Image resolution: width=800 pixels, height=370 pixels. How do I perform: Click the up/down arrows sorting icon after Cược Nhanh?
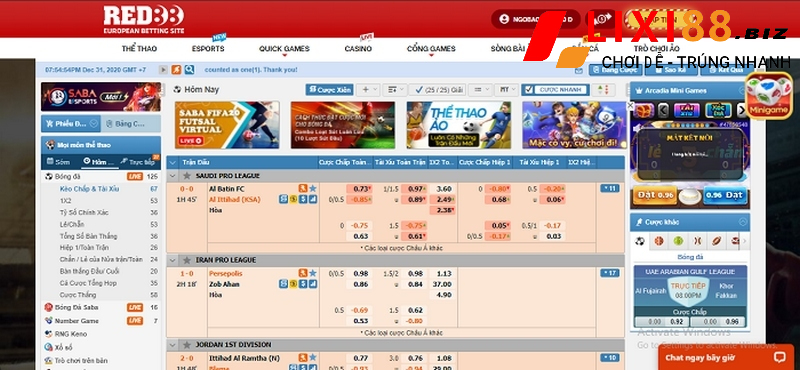point(603,90)
